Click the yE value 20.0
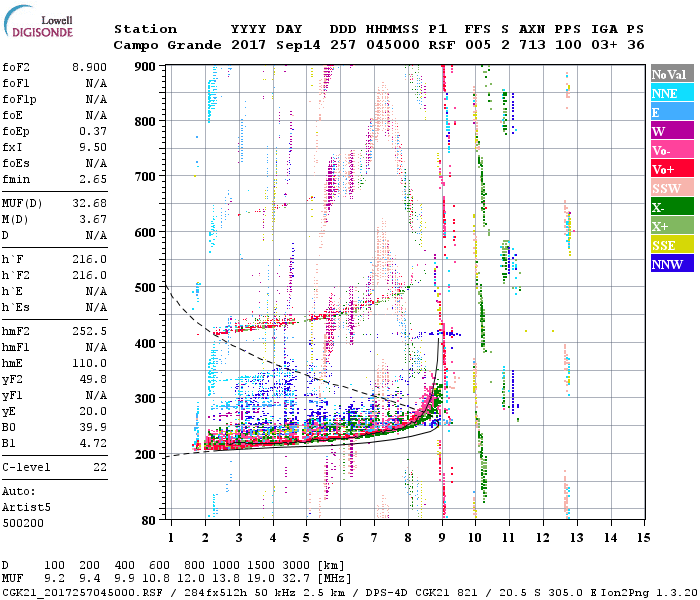This screenshot has width=700, height=600. coord(93,412)
